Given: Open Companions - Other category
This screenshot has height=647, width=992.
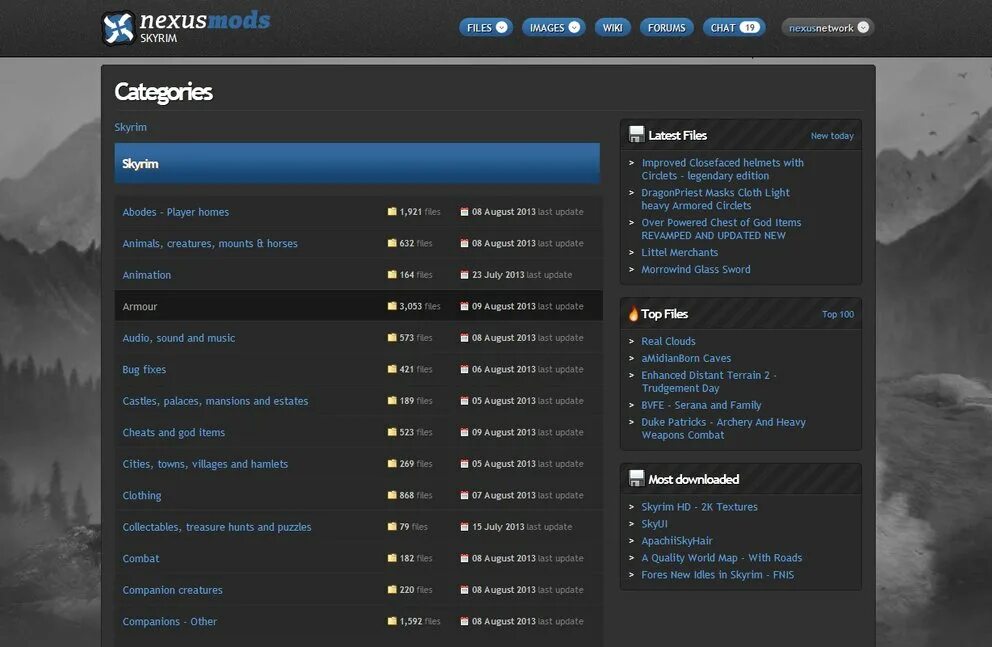Looking at the screenshot, I should pos(170,622).
